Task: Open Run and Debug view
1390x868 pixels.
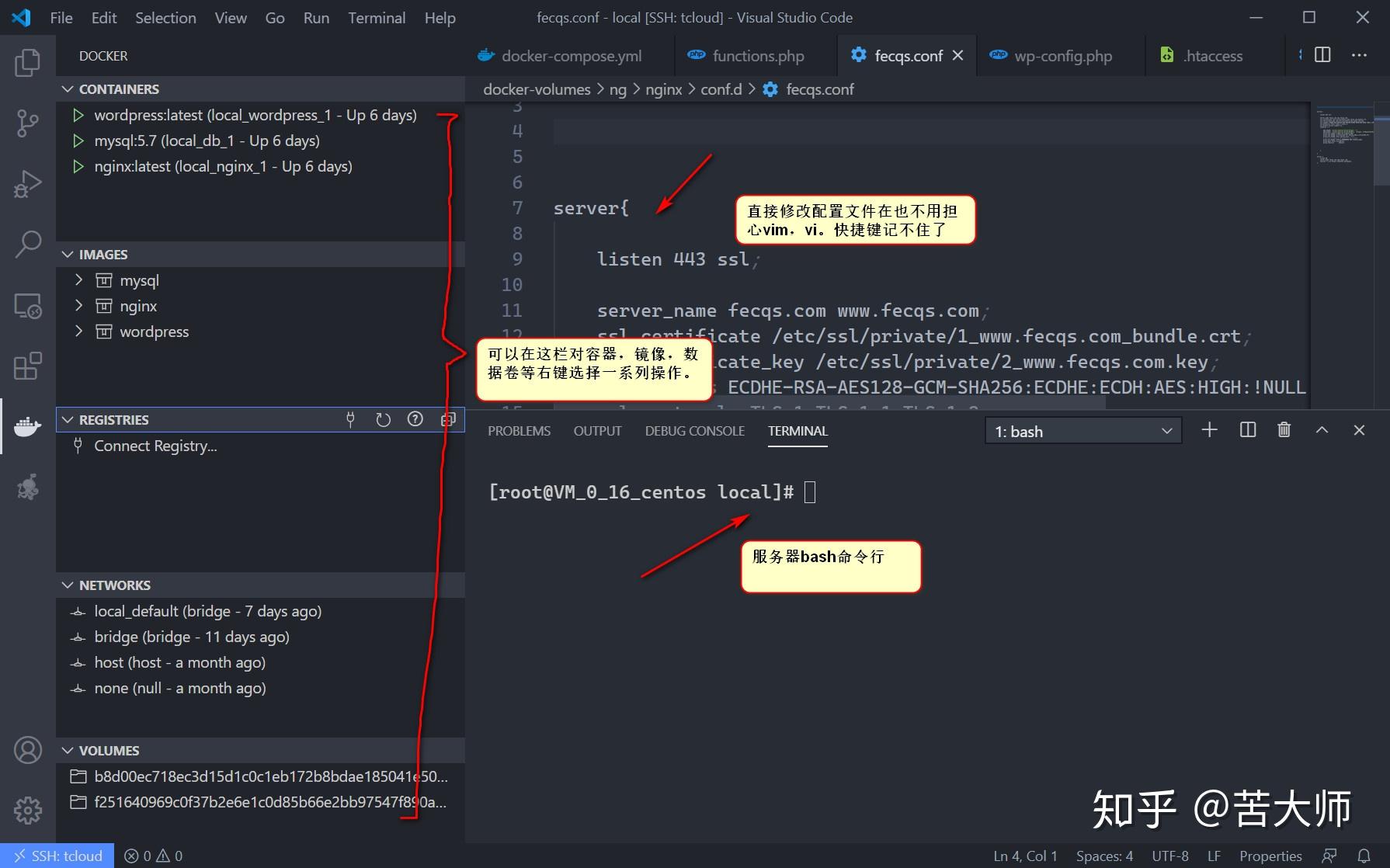Action: 28,184
